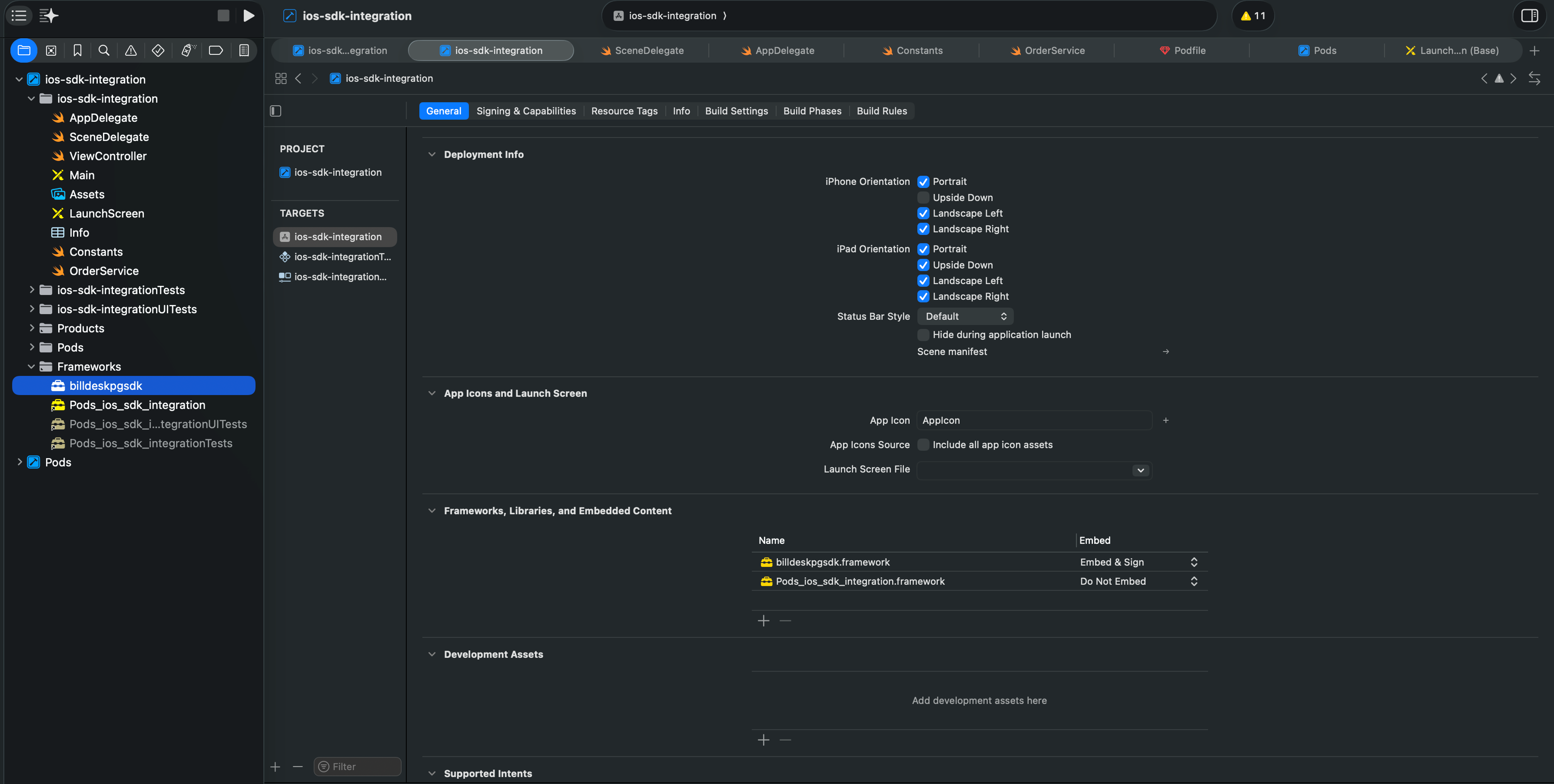
Task: Open the SceneDelegate editor tab
Action: point(642,51)
